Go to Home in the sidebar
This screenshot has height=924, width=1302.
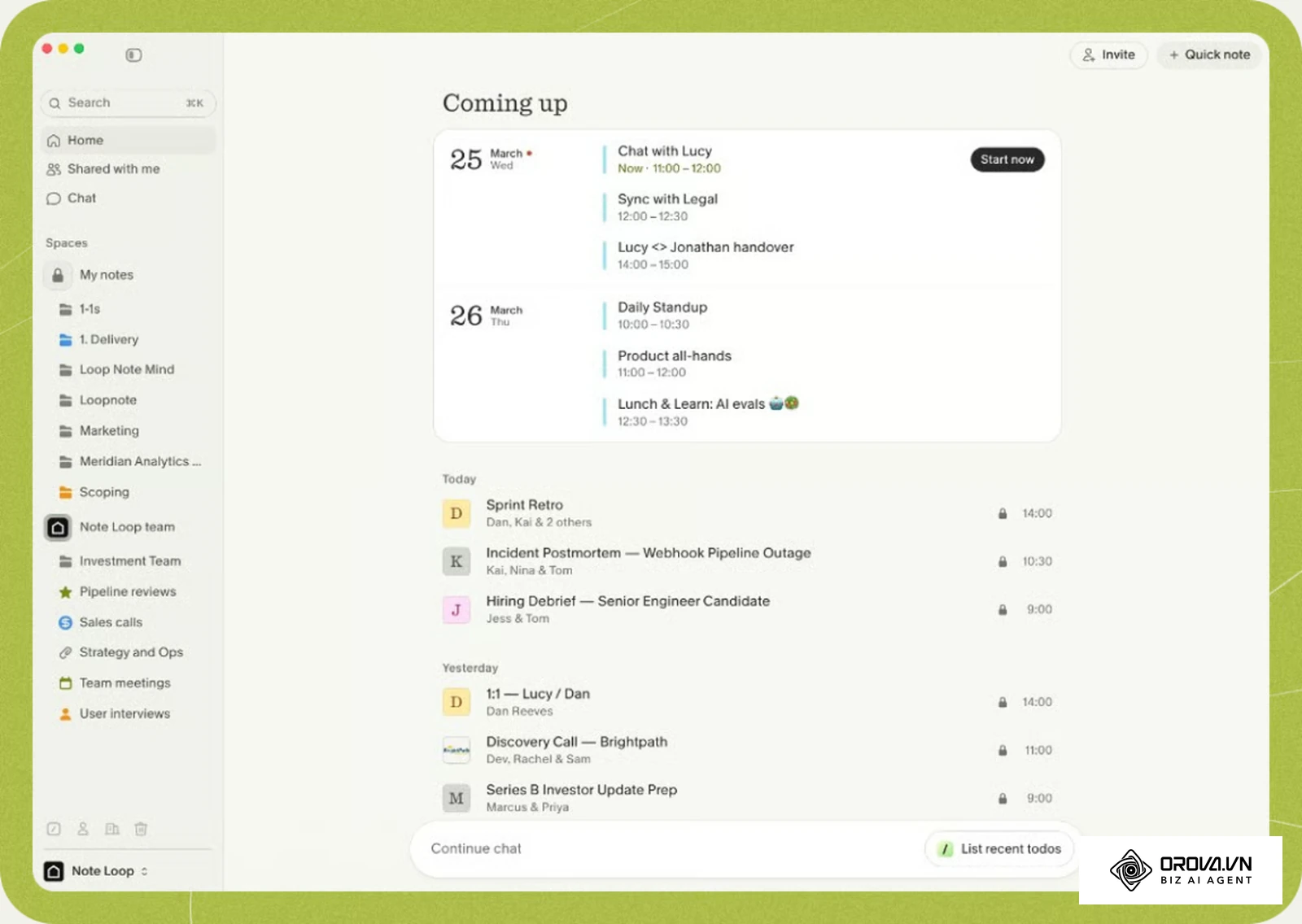coord(128,141)
